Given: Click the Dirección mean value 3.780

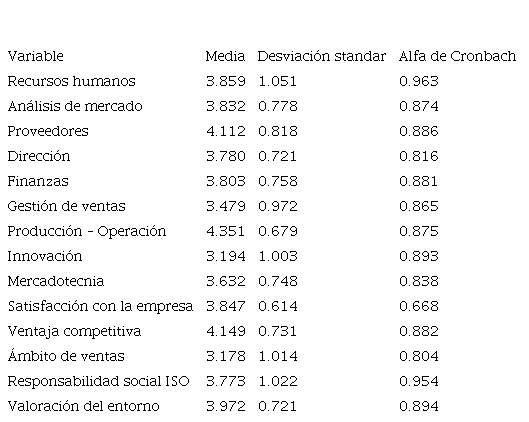Looking at the screenshot, I should tap(226, 156).
